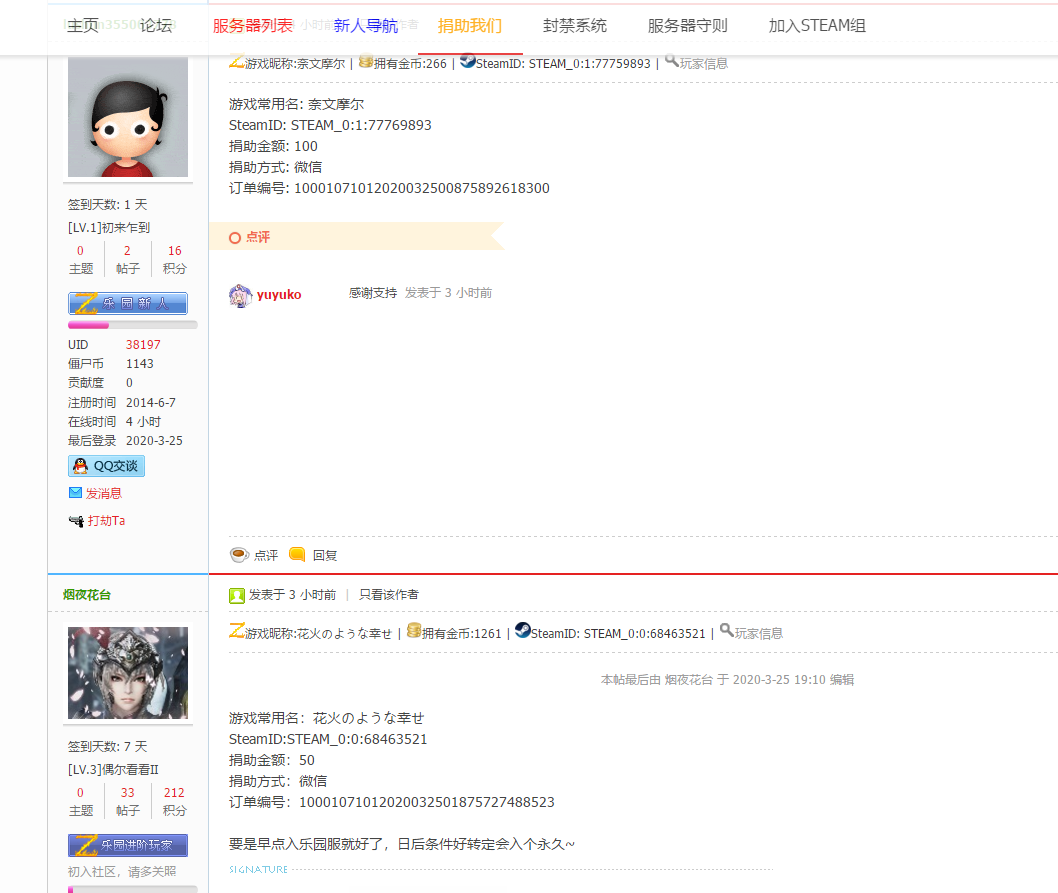Select 服务器列表 in the navigation bar
The image size is (1058, 893).
pyautogui.click(x=251, y=25)
